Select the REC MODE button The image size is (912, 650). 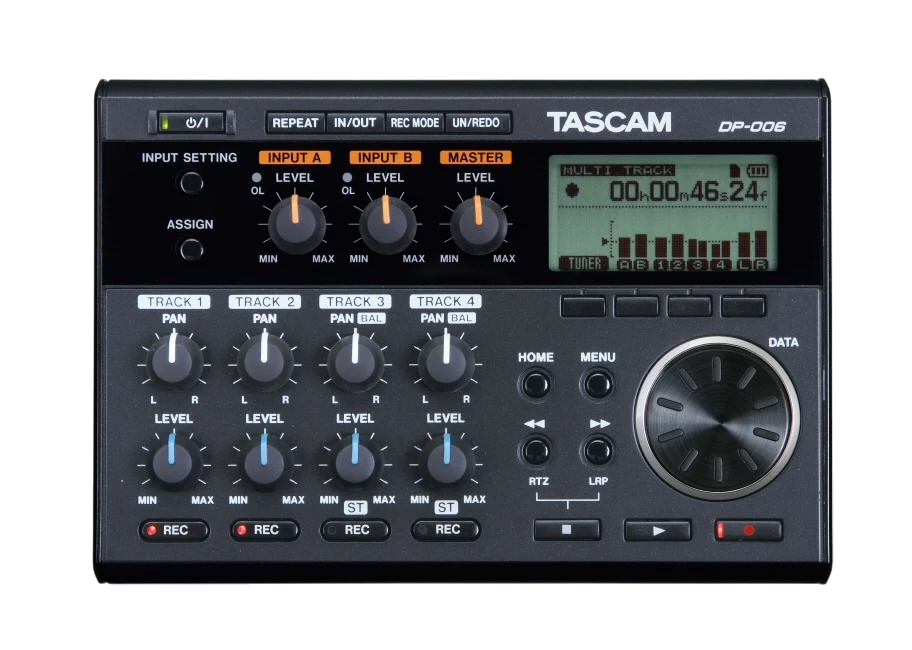(x=415, y=123)
